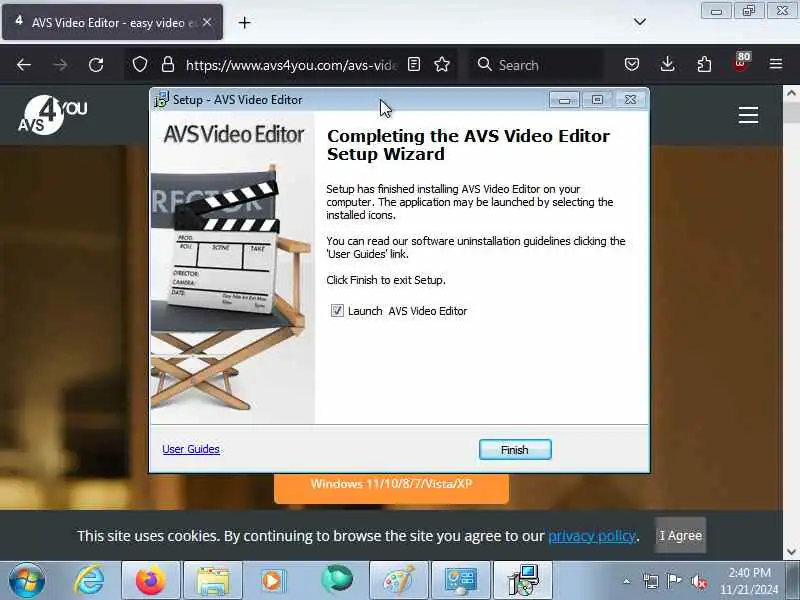Launch Internet Explorer from taskbar
Viewport: 800px width, 600px height.
(x=89, y=581)
